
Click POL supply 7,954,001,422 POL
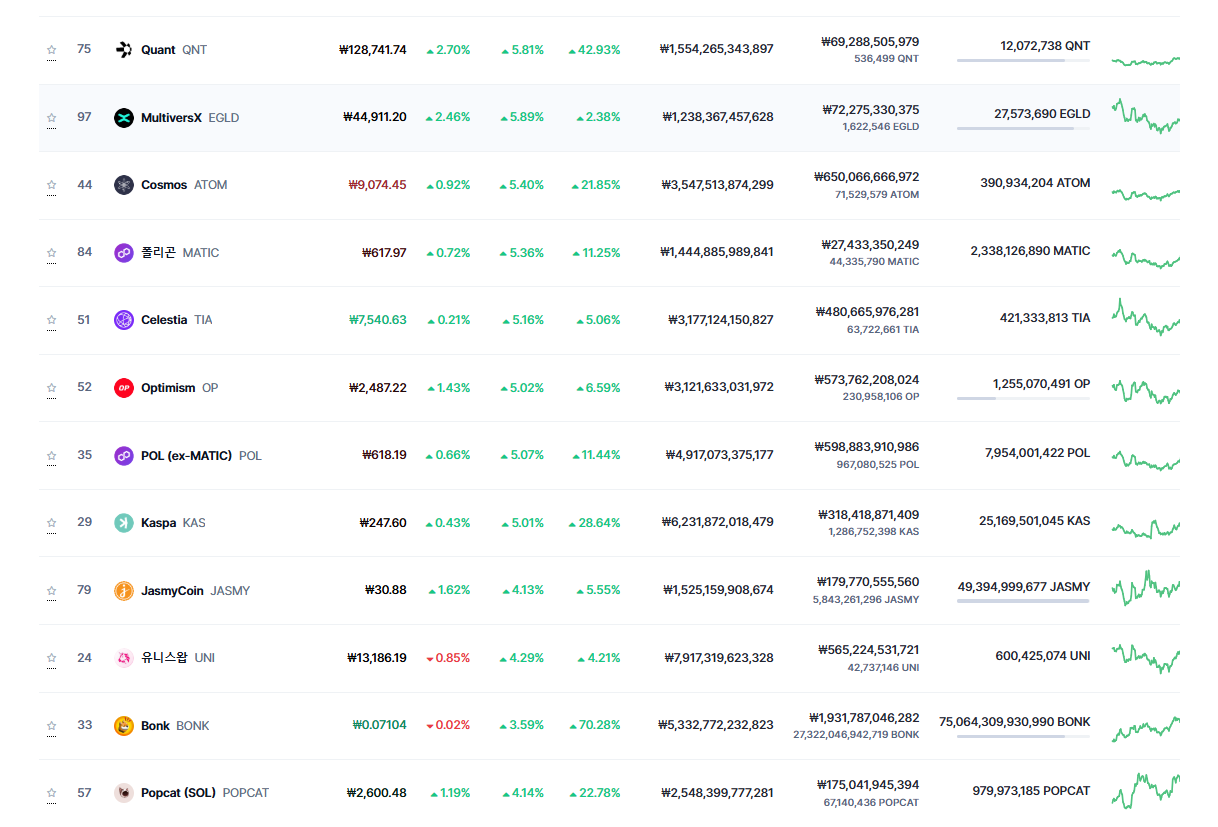click(x=1037, y=454)
